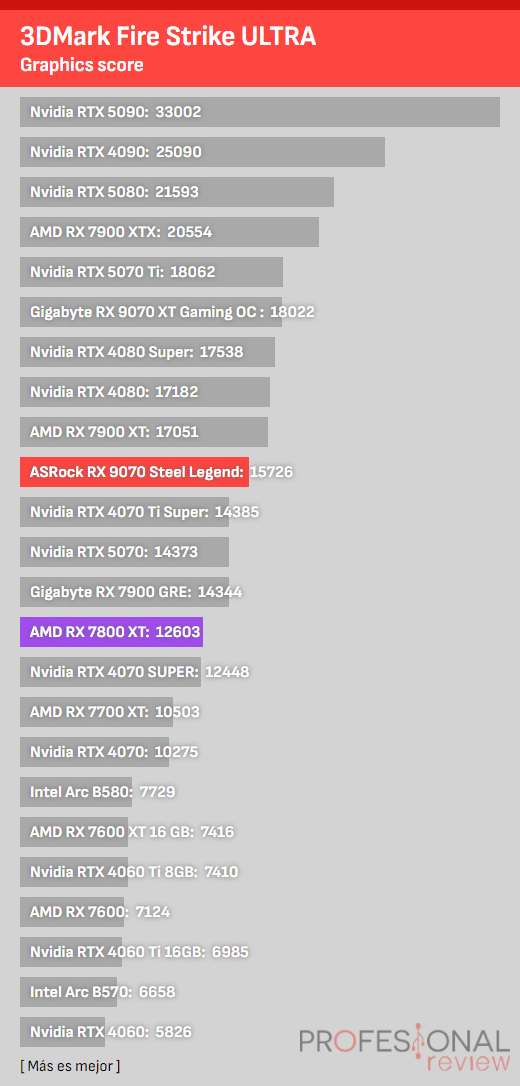Select Gigabyte RX 9070 XT Gaming OC bar
Screen dimensions: 520x1086
tap(151, 312)
